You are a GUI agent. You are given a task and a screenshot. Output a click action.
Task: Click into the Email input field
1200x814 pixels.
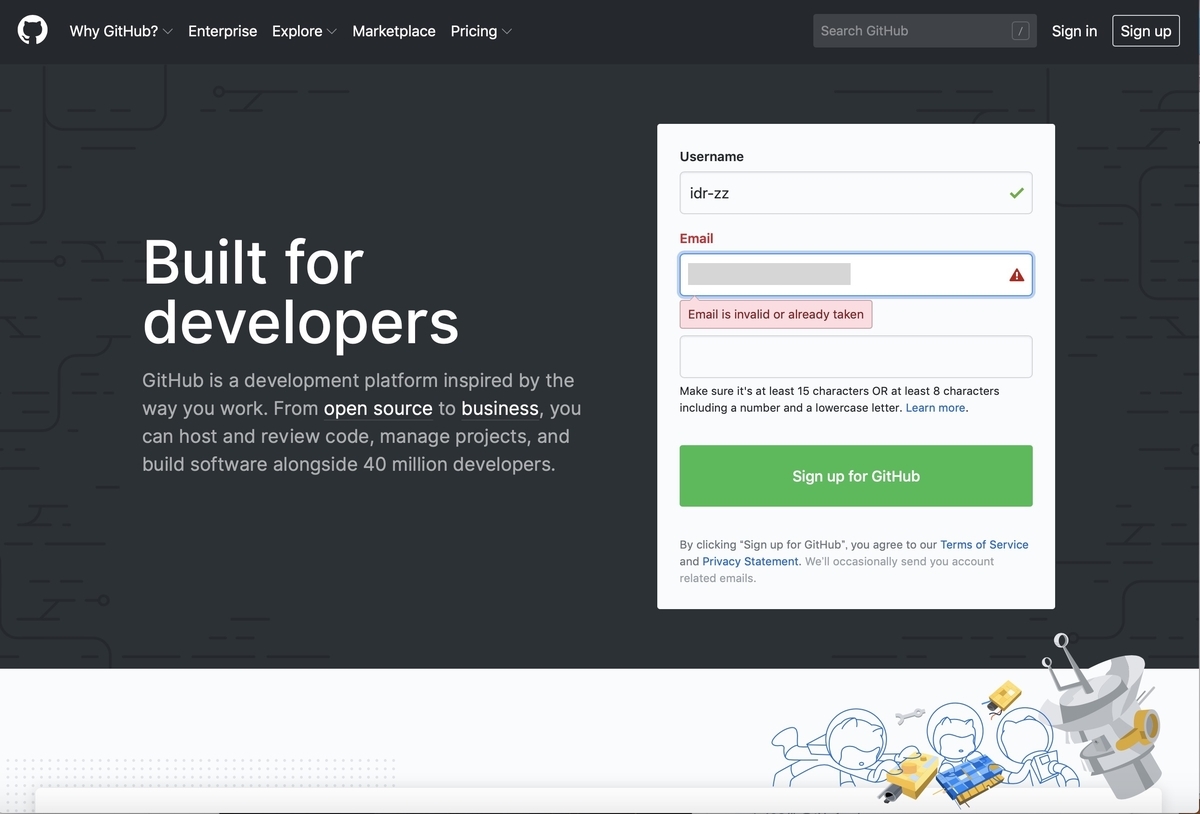coord(856,275)
